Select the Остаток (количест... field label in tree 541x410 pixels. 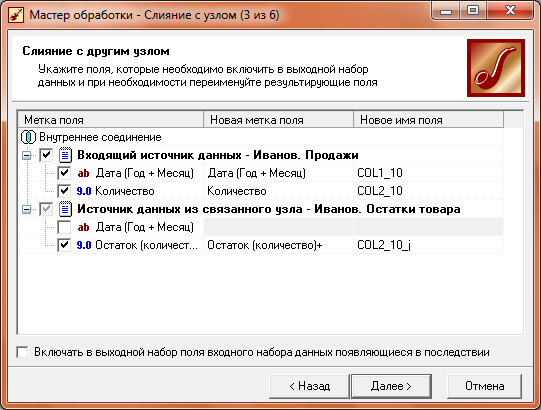[146, 245]
